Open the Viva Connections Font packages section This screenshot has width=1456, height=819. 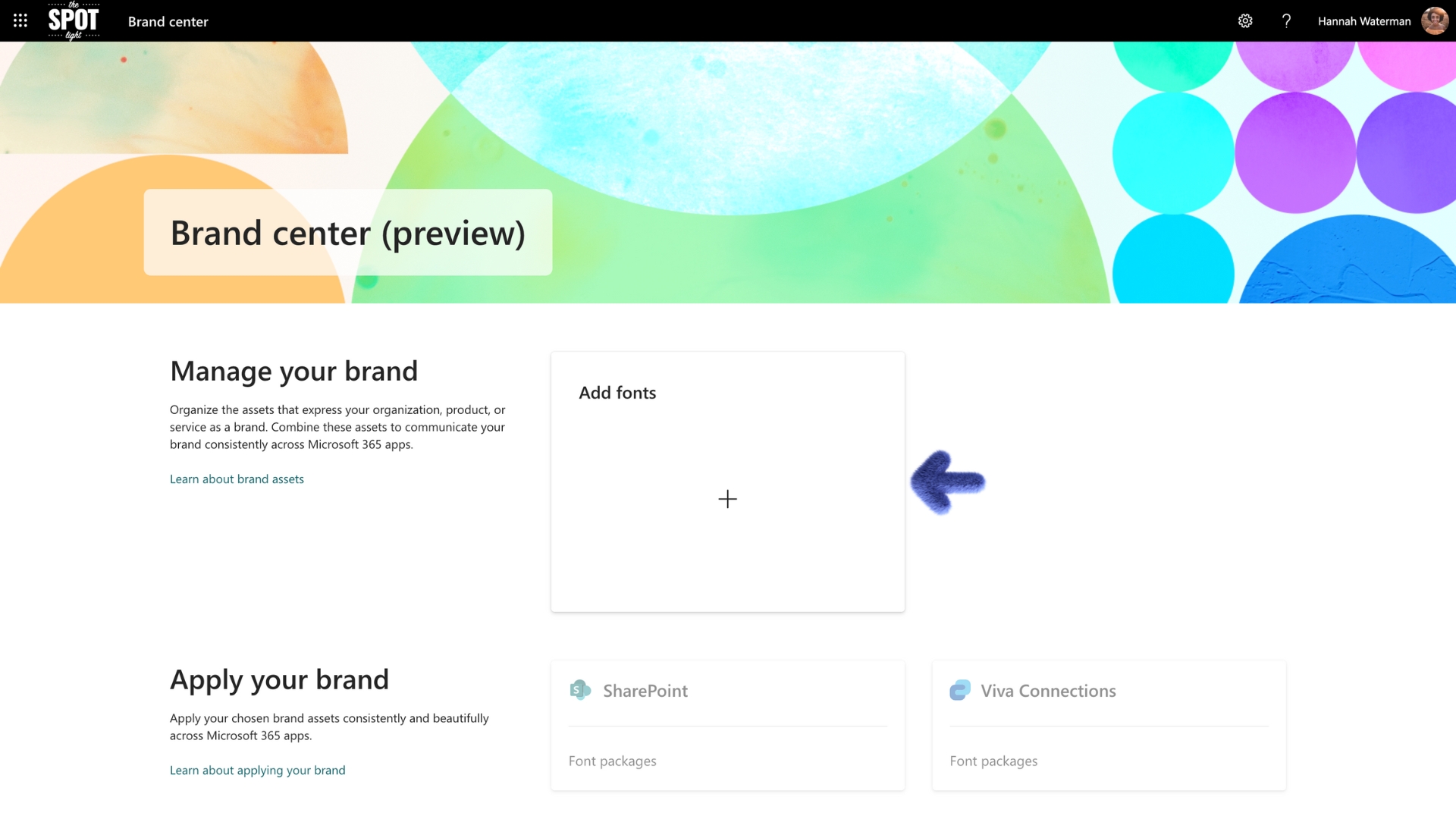click(993, 761)
